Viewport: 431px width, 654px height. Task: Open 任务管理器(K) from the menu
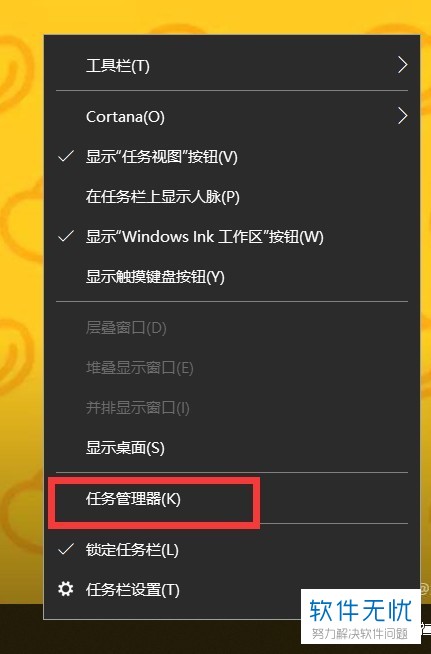(232, 499)
